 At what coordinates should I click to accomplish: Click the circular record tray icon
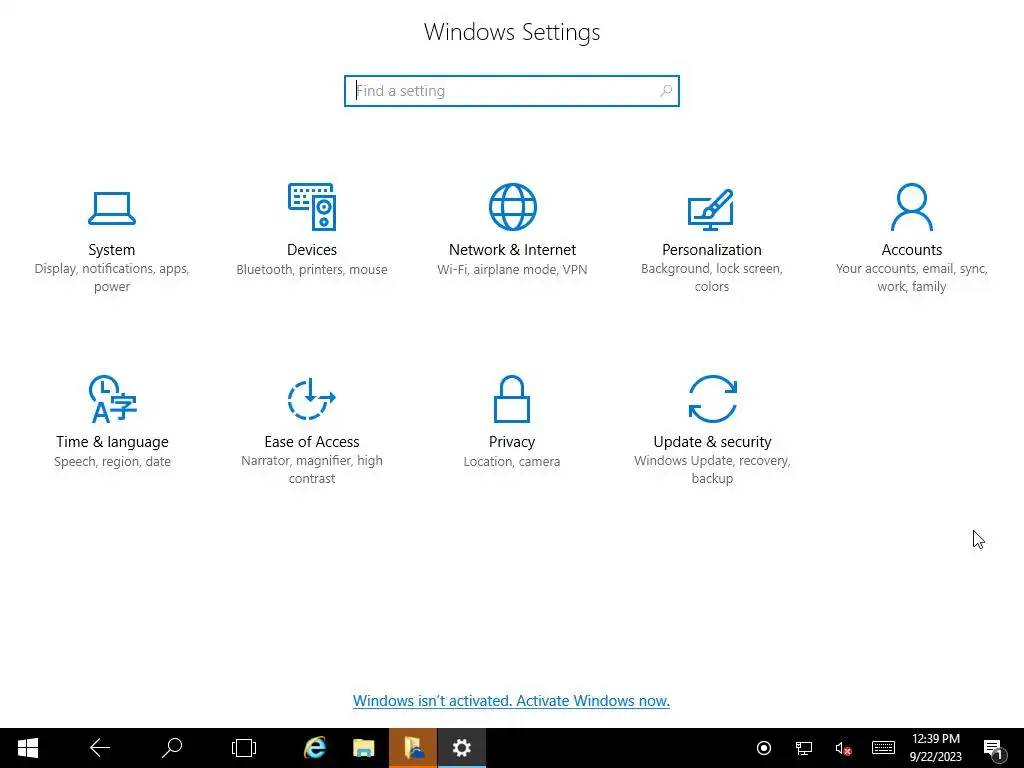click(x=764, y=748)
